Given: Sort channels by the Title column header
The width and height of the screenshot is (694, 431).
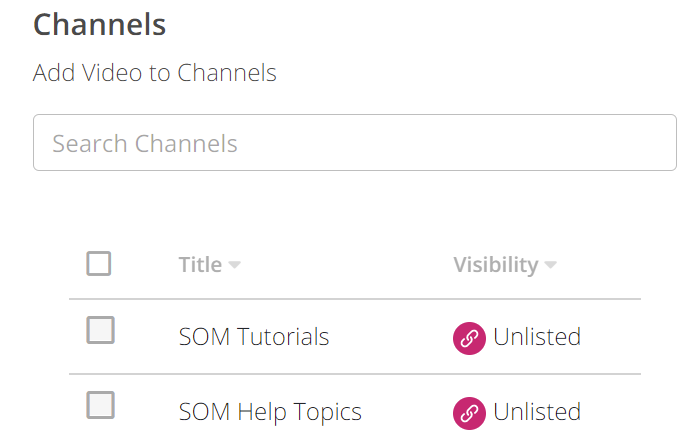Looking at the screenshot, I should pyautogui.click(x=200, y=265).
